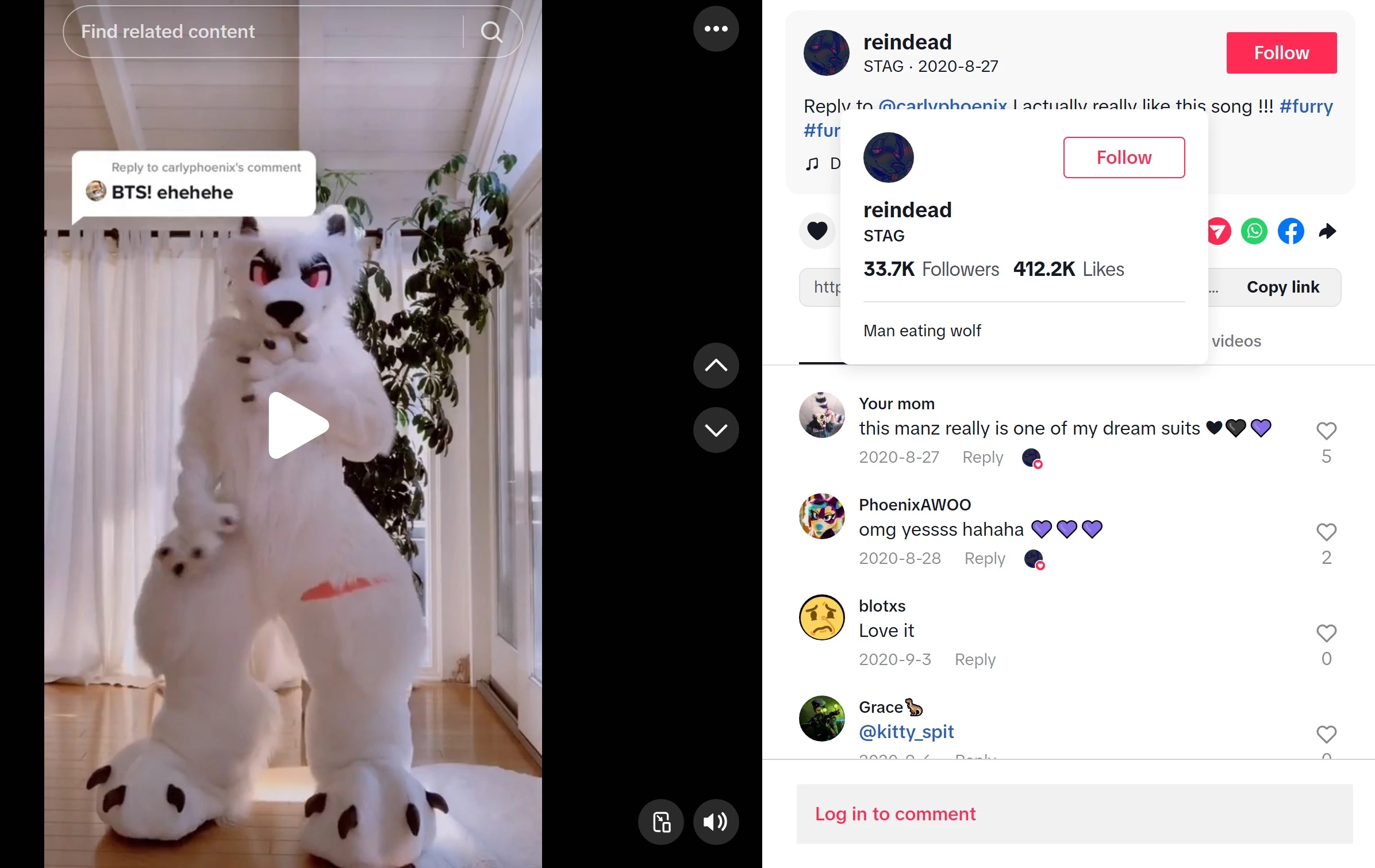Open more share options arrow
1375x868 pixels.
[1327, 231]
